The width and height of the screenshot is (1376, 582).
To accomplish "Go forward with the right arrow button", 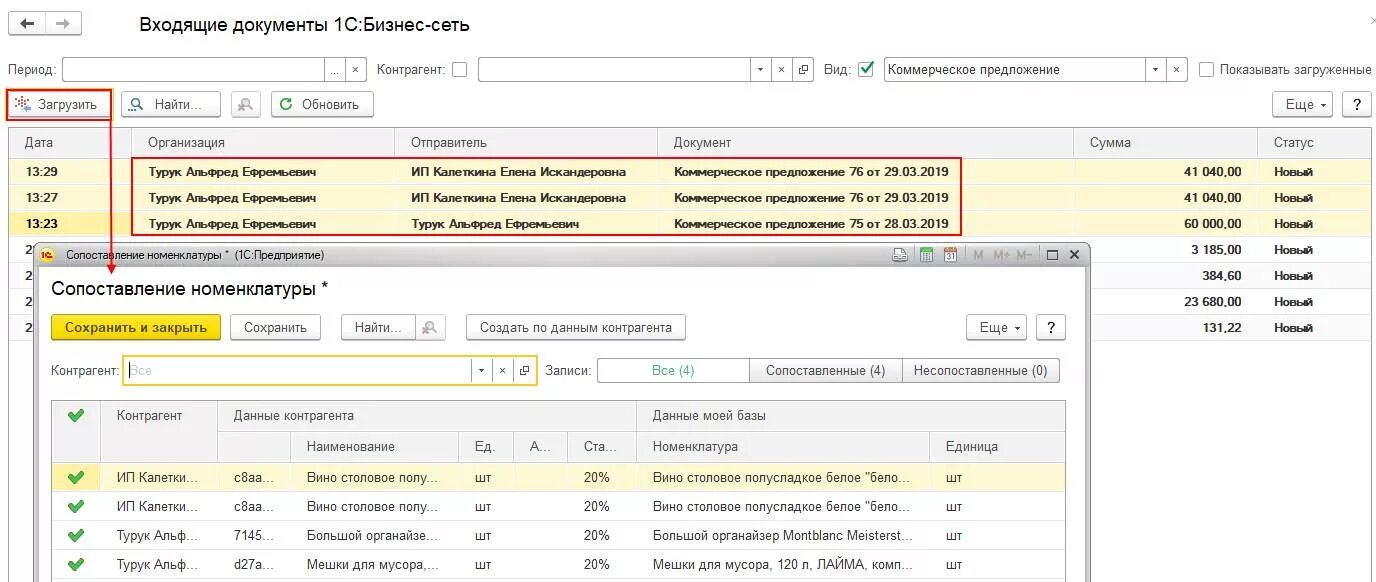I will 64,23.
